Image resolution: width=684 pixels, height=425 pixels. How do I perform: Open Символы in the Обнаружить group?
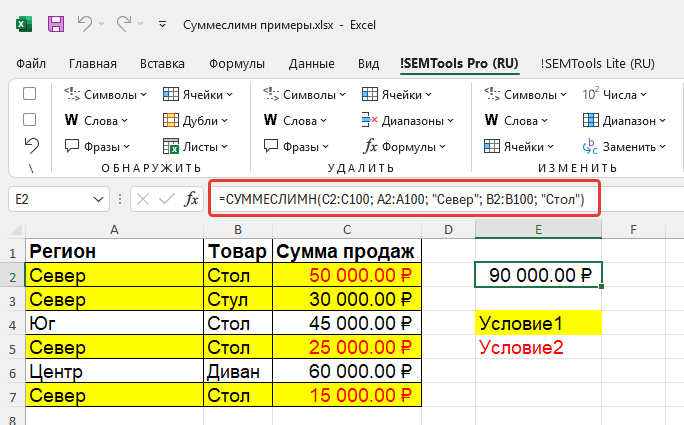coord(106,94)
